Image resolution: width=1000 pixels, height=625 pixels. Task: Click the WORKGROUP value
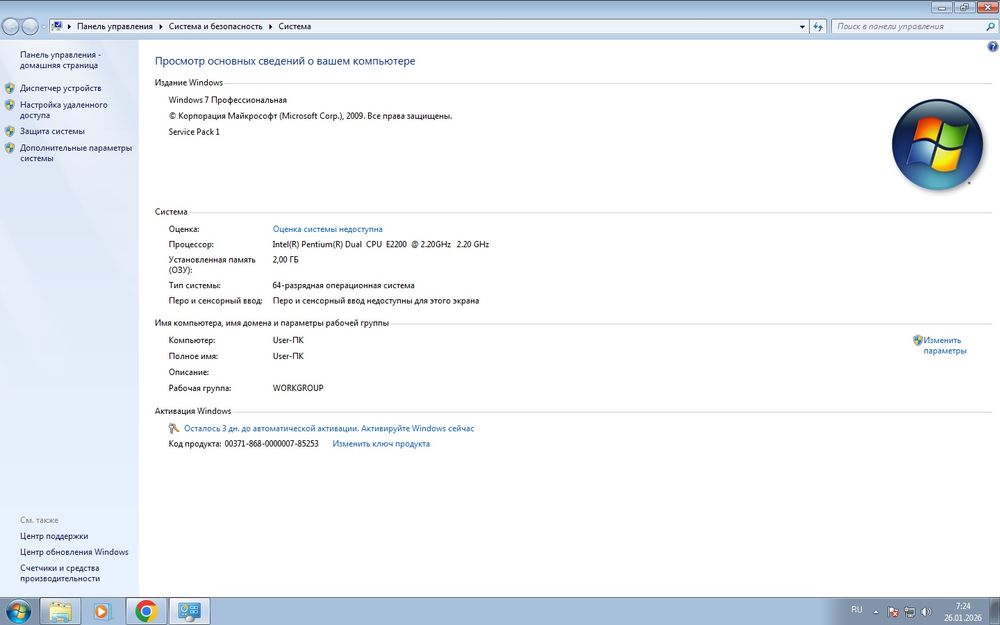(x=298, y=388)
